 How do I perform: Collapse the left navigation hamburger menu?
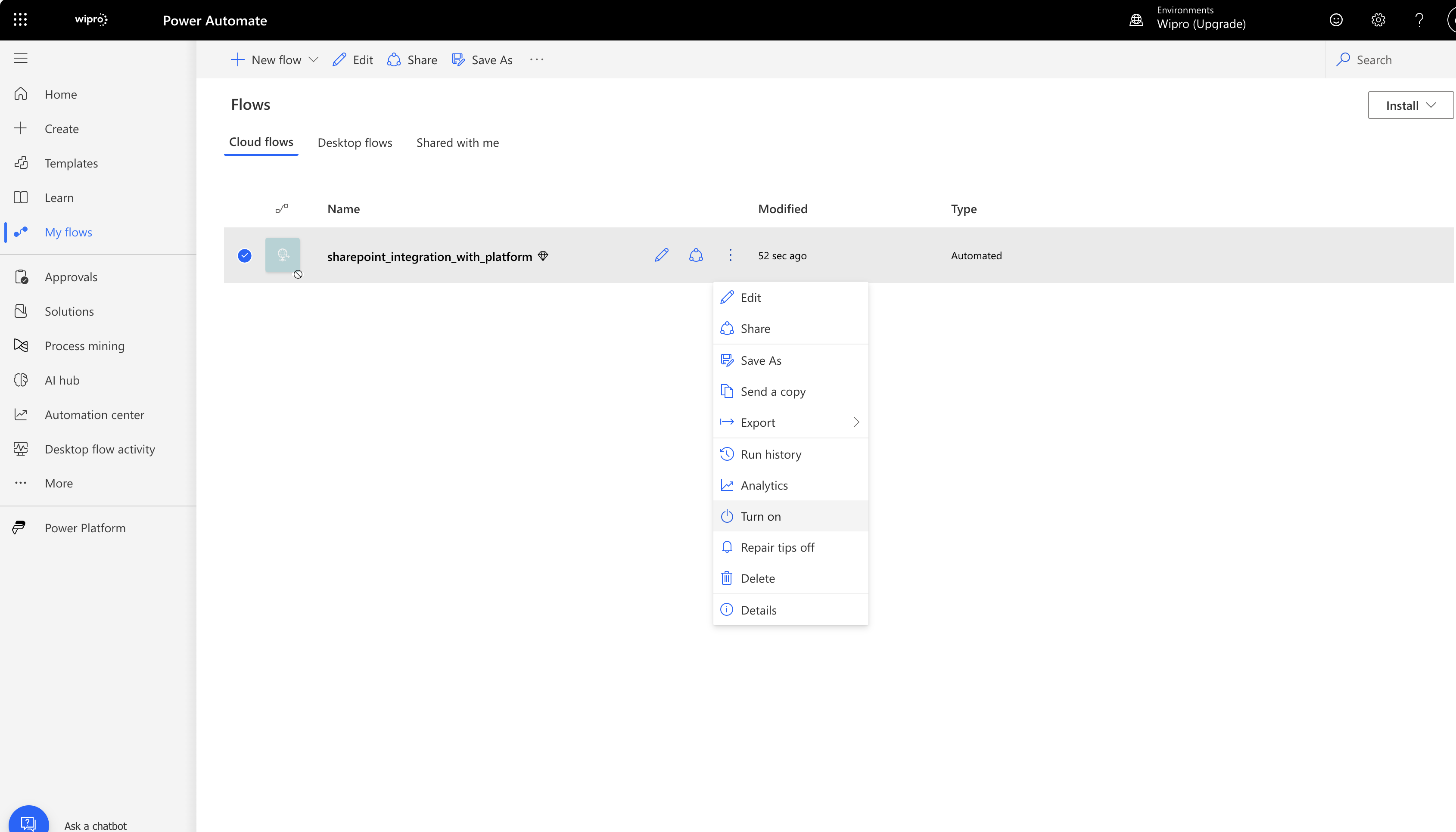click(21, 58)
